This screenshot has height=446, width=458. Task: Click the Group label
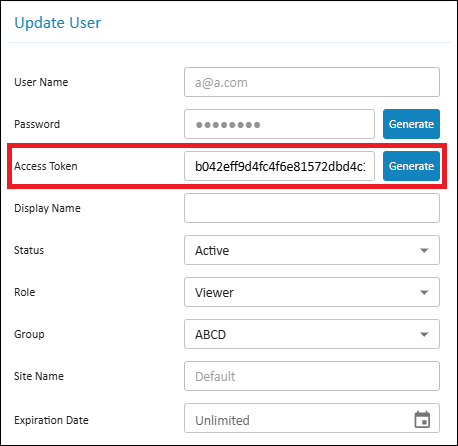29,334
